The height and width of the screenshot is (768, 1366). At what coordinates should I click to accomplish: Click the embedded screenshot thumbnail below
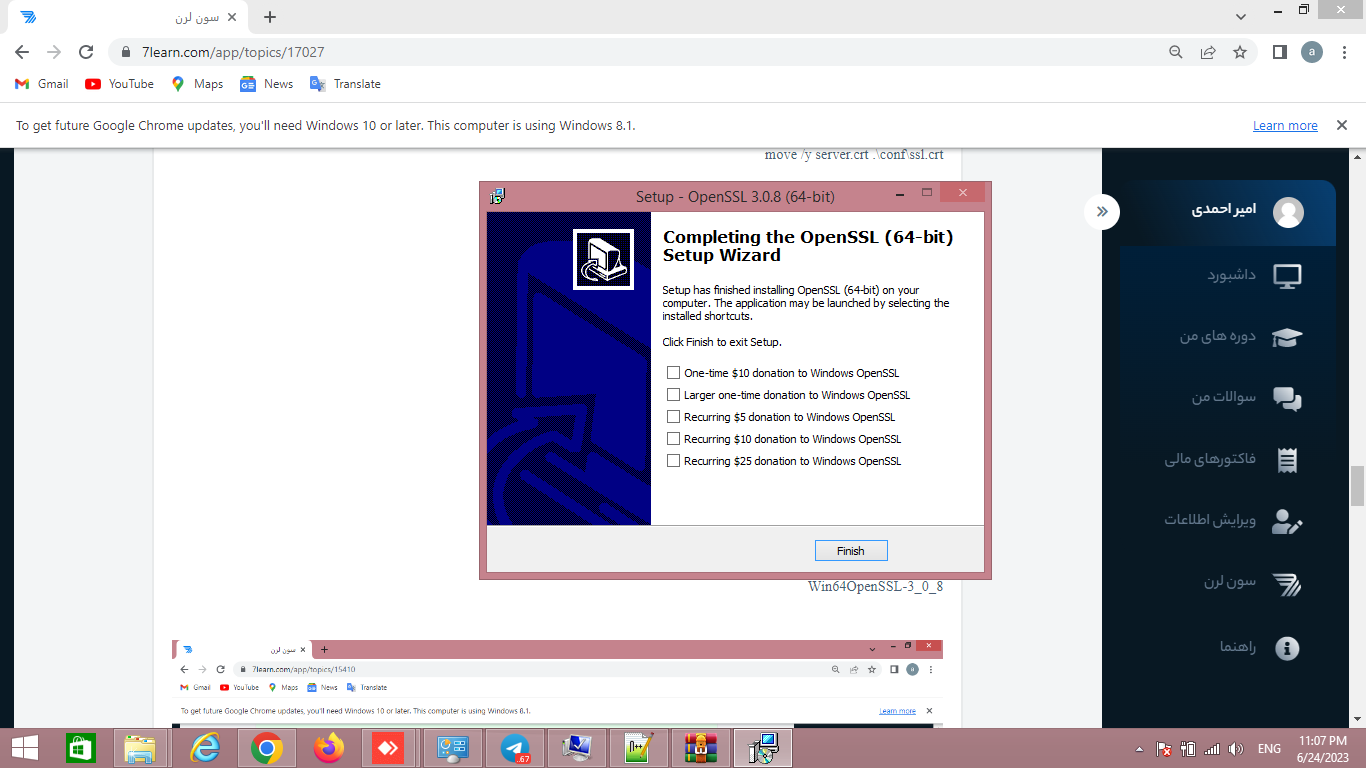click(557, 683)
